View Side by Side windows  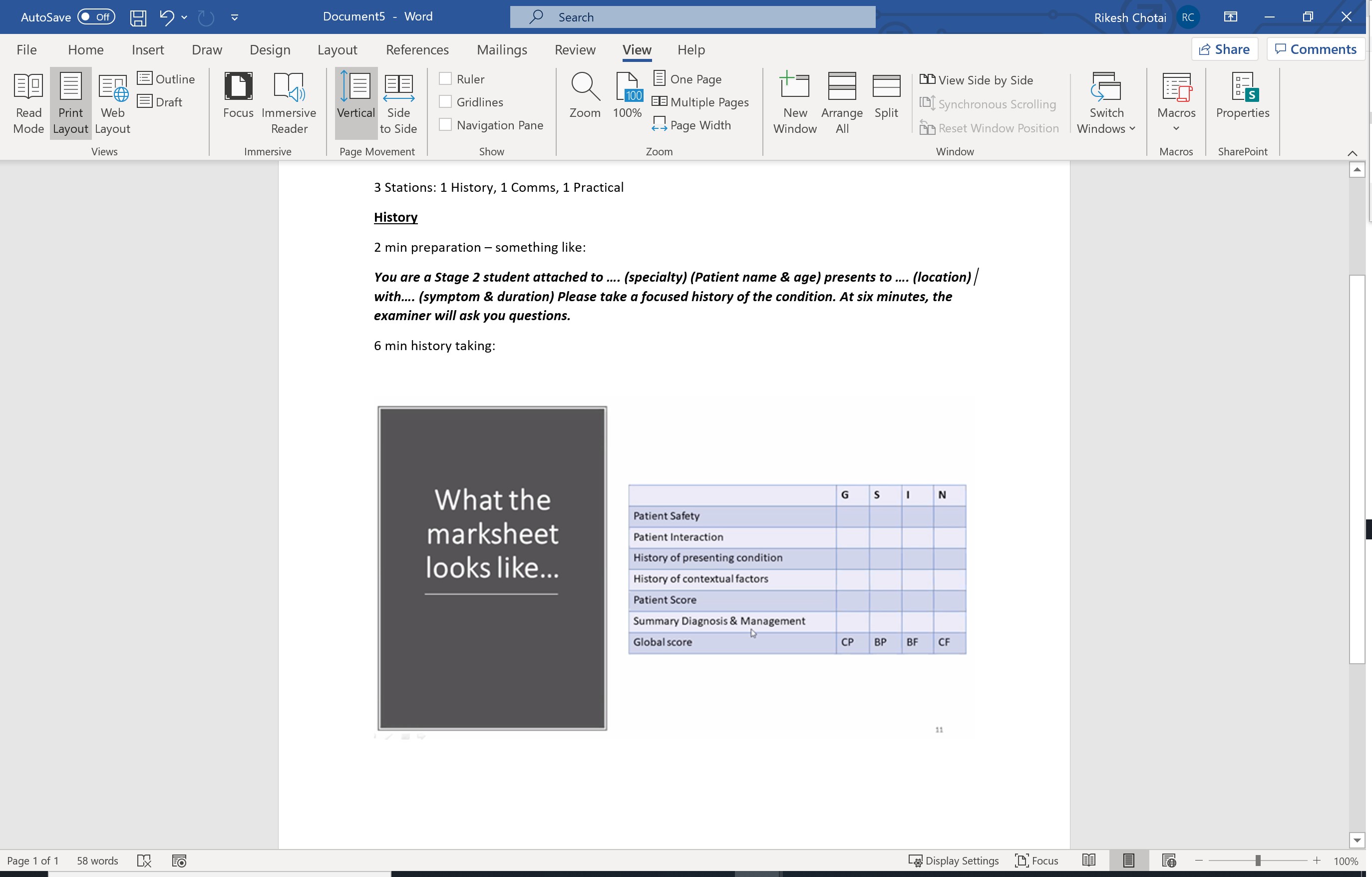coord(977,80)
